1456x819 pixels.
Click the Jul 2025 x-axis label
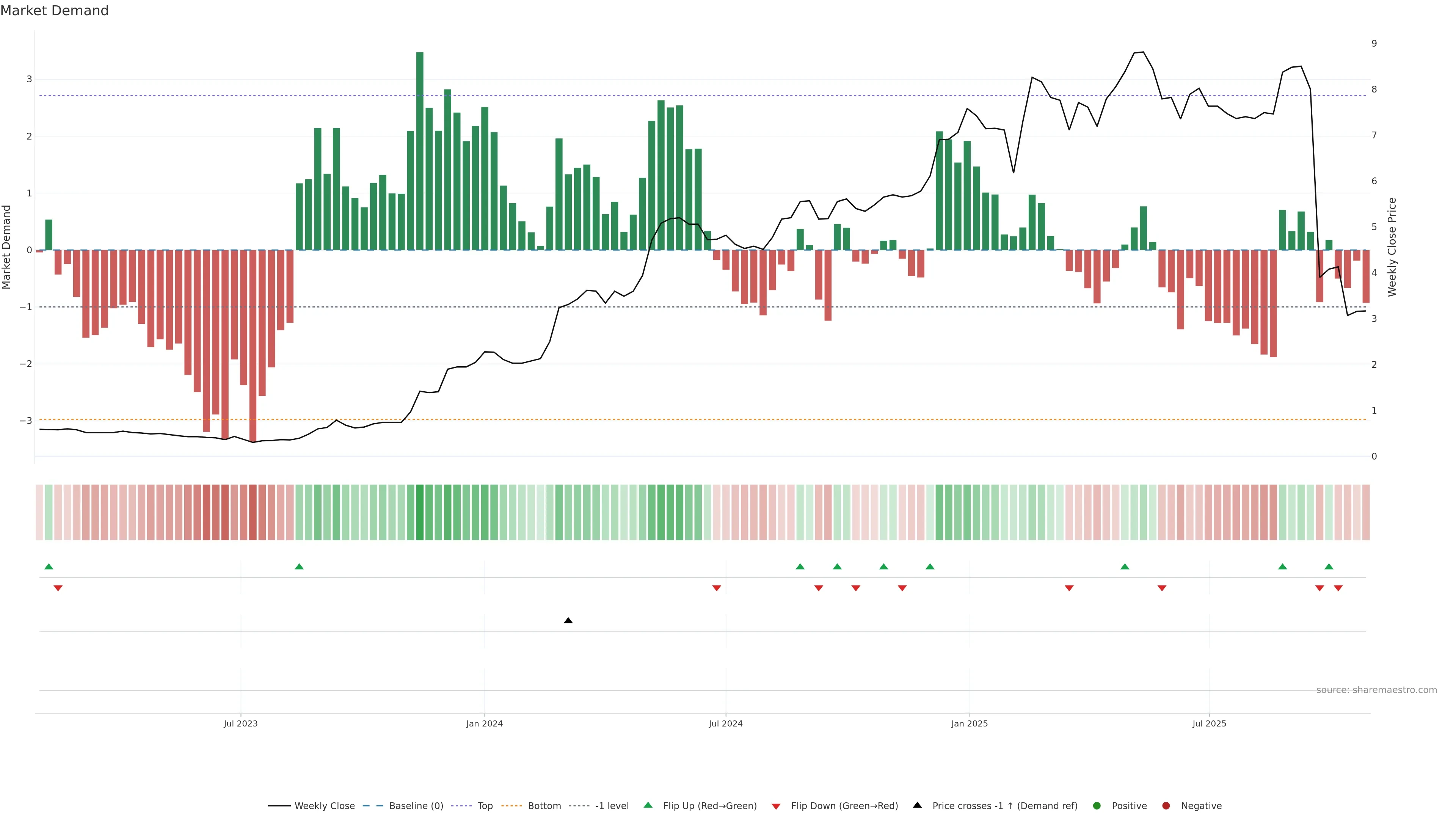pos(1209,723)
